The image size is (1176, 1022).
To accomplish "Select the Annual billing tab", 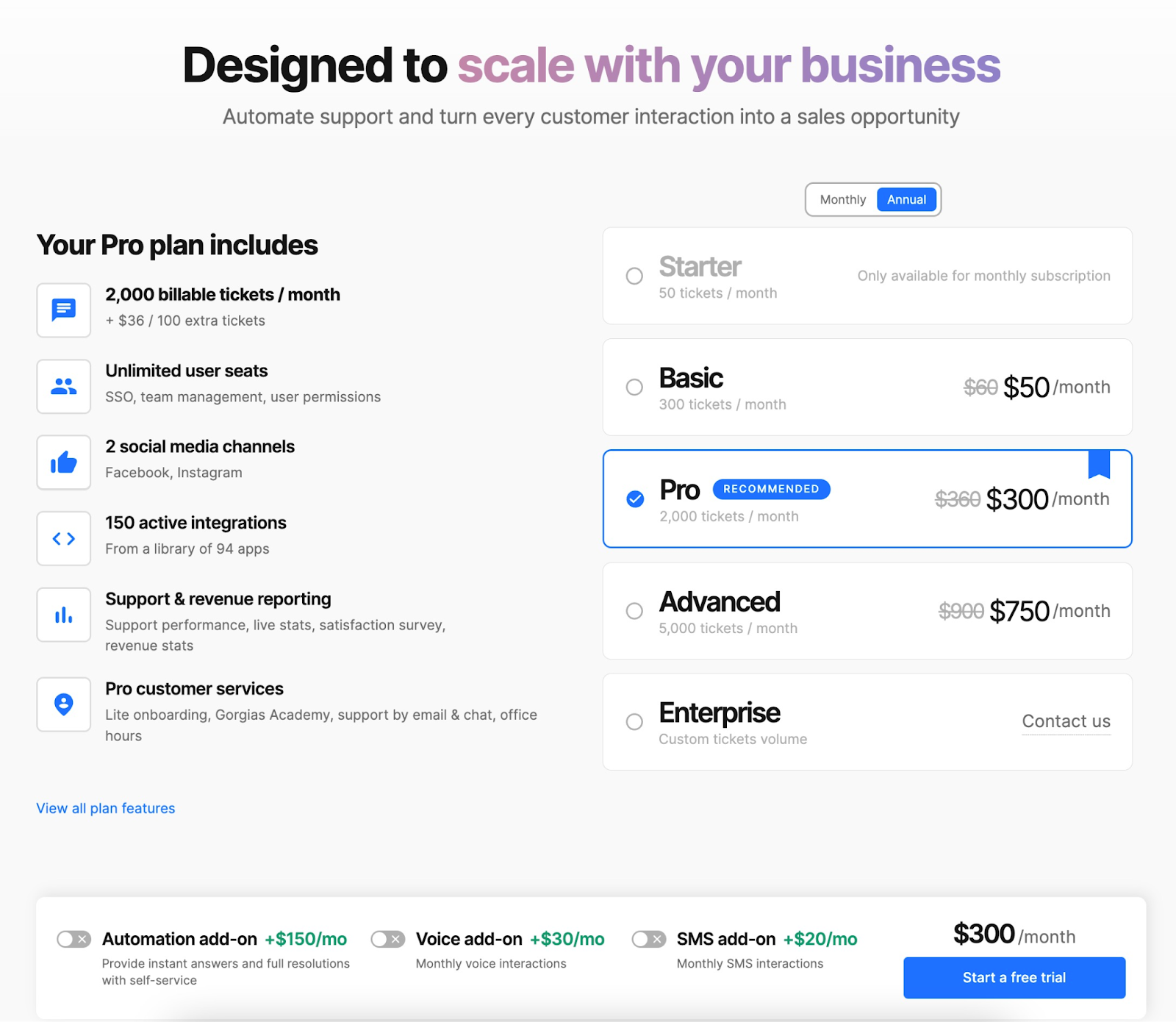I will (906, 199).
